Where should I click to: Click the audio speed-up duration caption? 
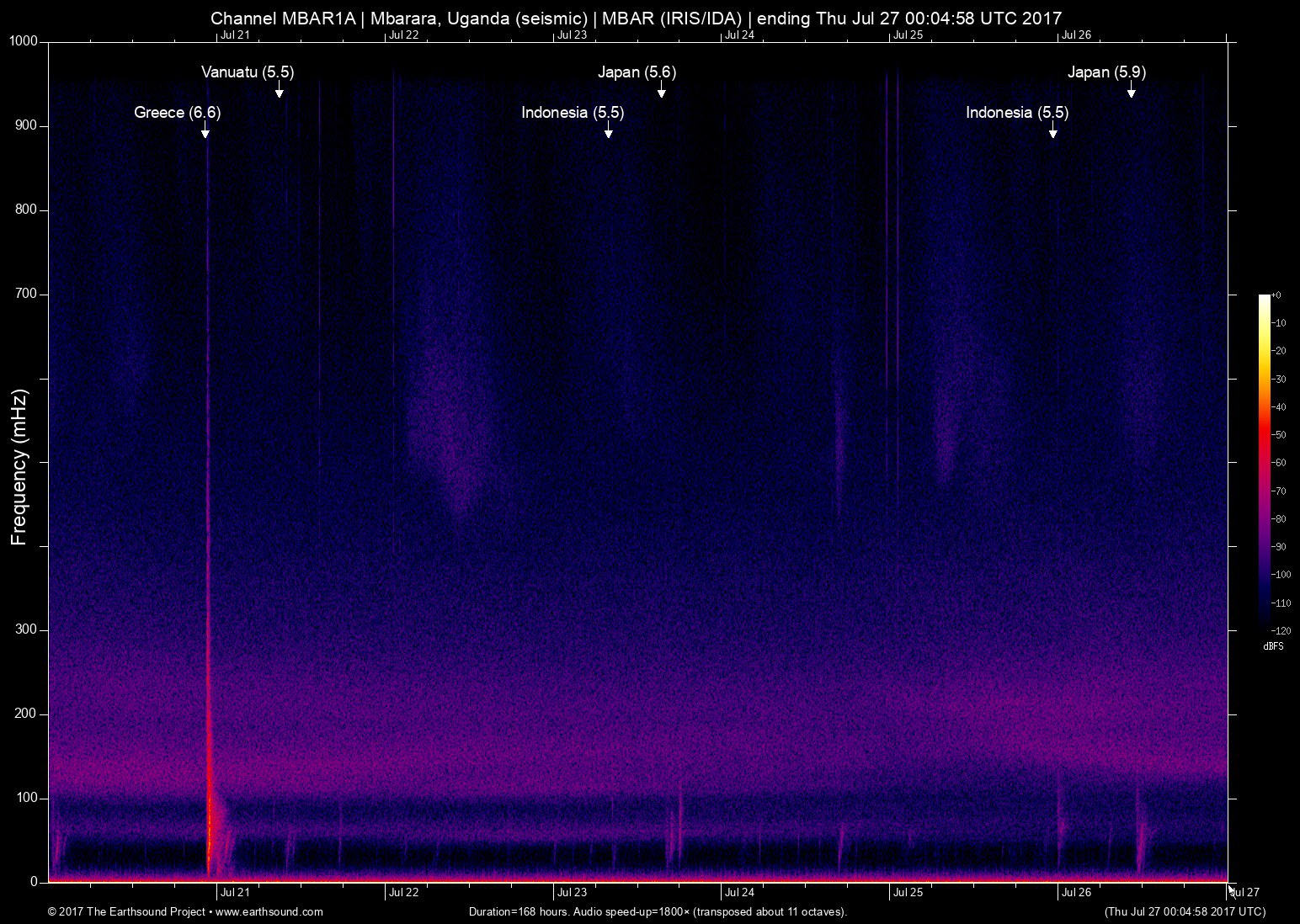coord(657,911)
